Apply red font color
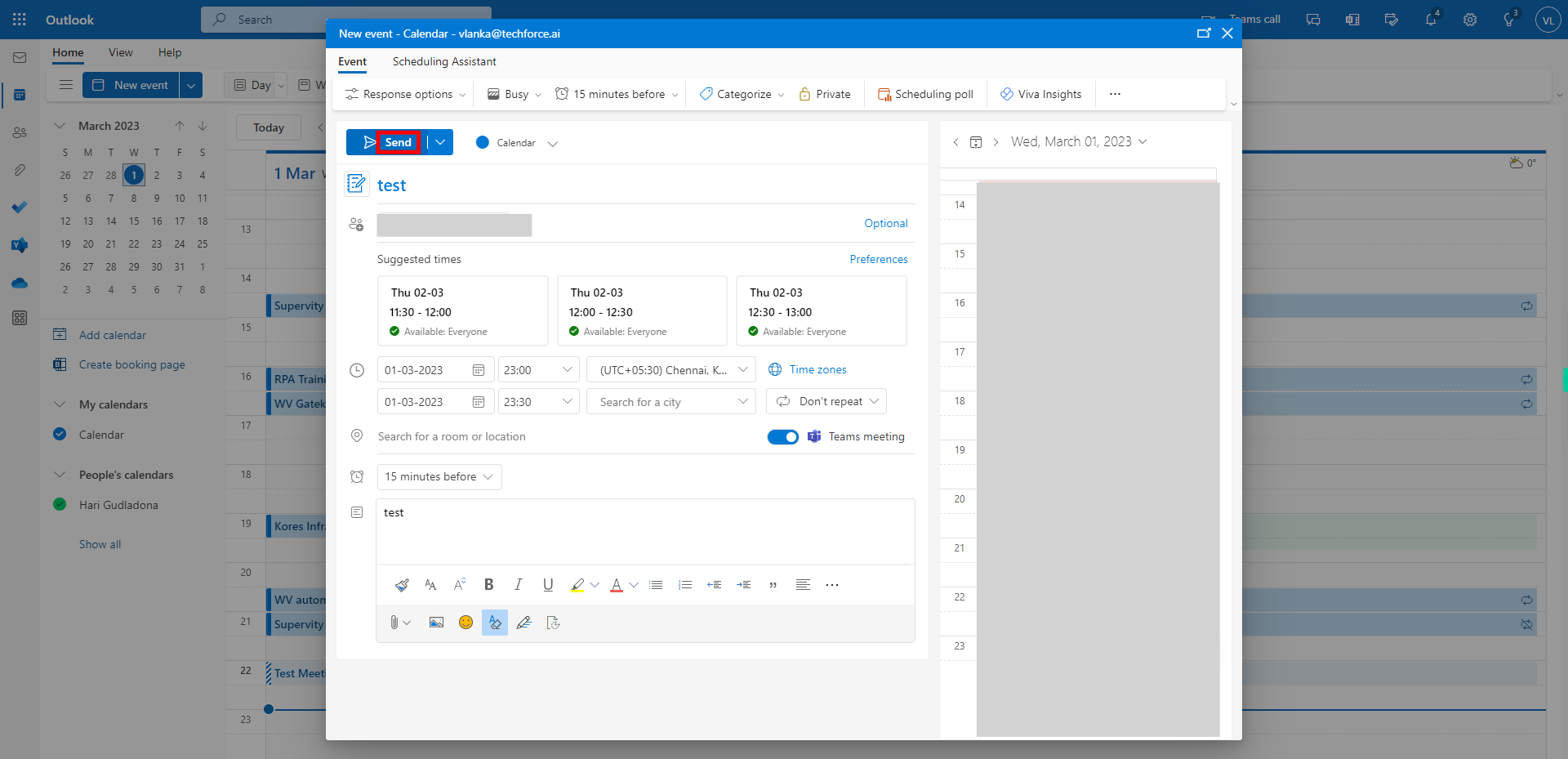This screenshot has height=759, width=1568. click(617, 585)
